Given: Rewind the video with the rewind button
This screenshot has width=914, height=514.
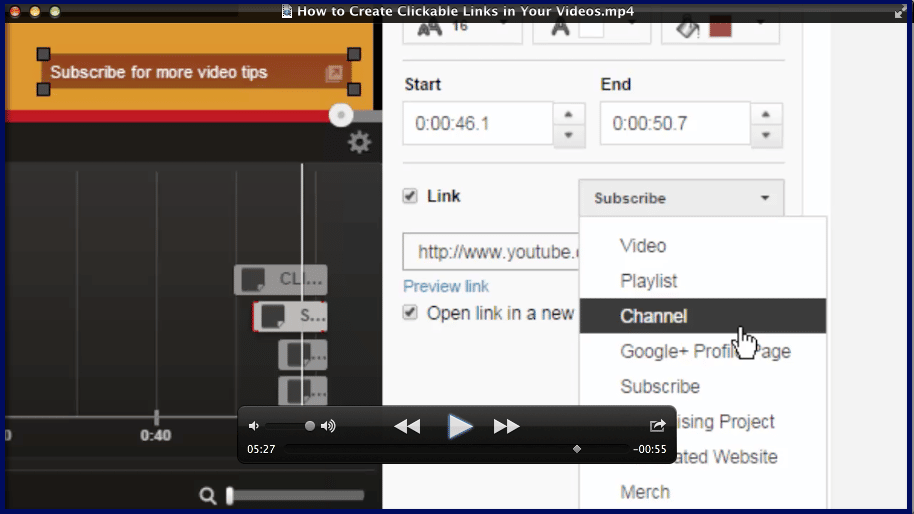Looking at the screenshot, I should (407, 427).
